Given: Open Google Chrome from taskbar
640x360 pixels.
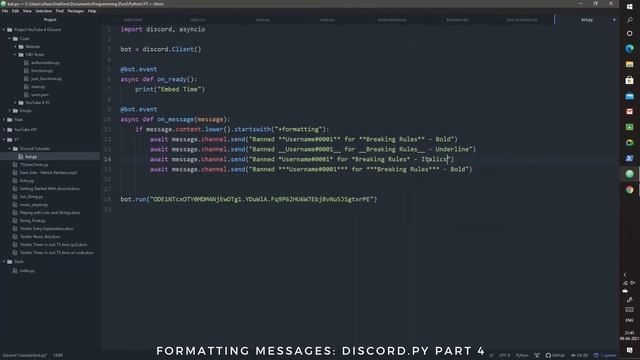Looking at the screenshot, I should pos(629,190).
